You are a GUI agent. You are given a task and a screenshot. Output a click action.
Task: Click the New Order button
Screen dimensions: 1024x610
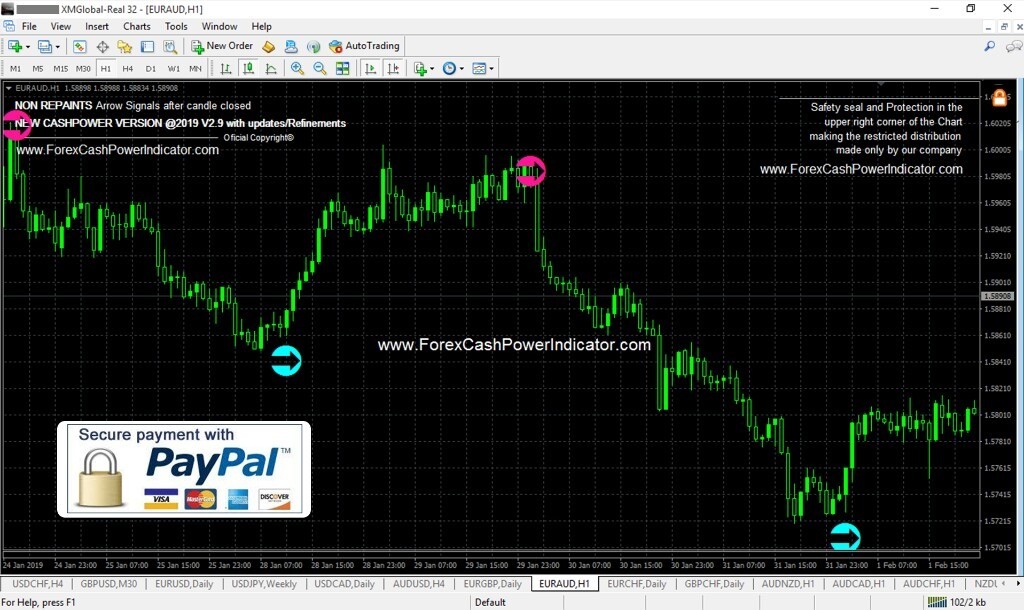221,46
